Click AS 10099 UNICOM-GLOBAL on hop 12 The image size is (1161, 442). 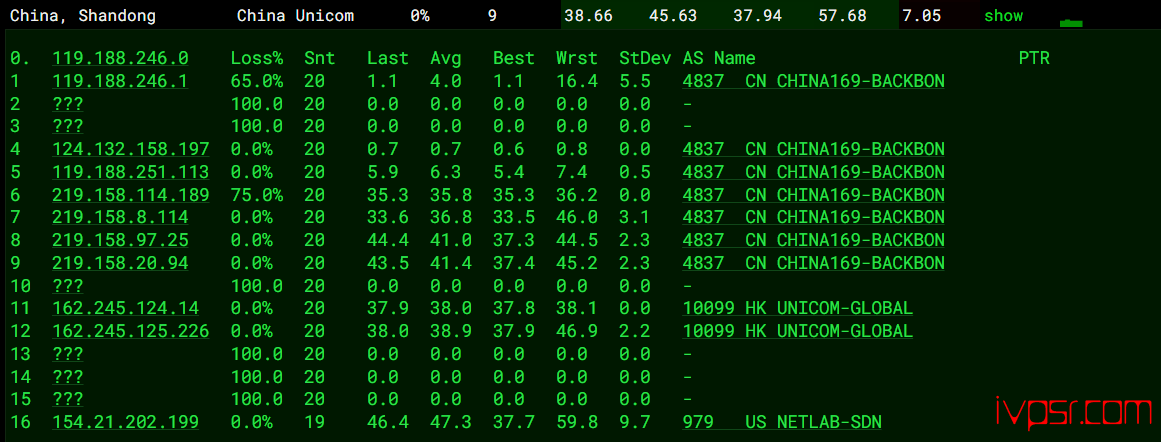pos(797,331)
